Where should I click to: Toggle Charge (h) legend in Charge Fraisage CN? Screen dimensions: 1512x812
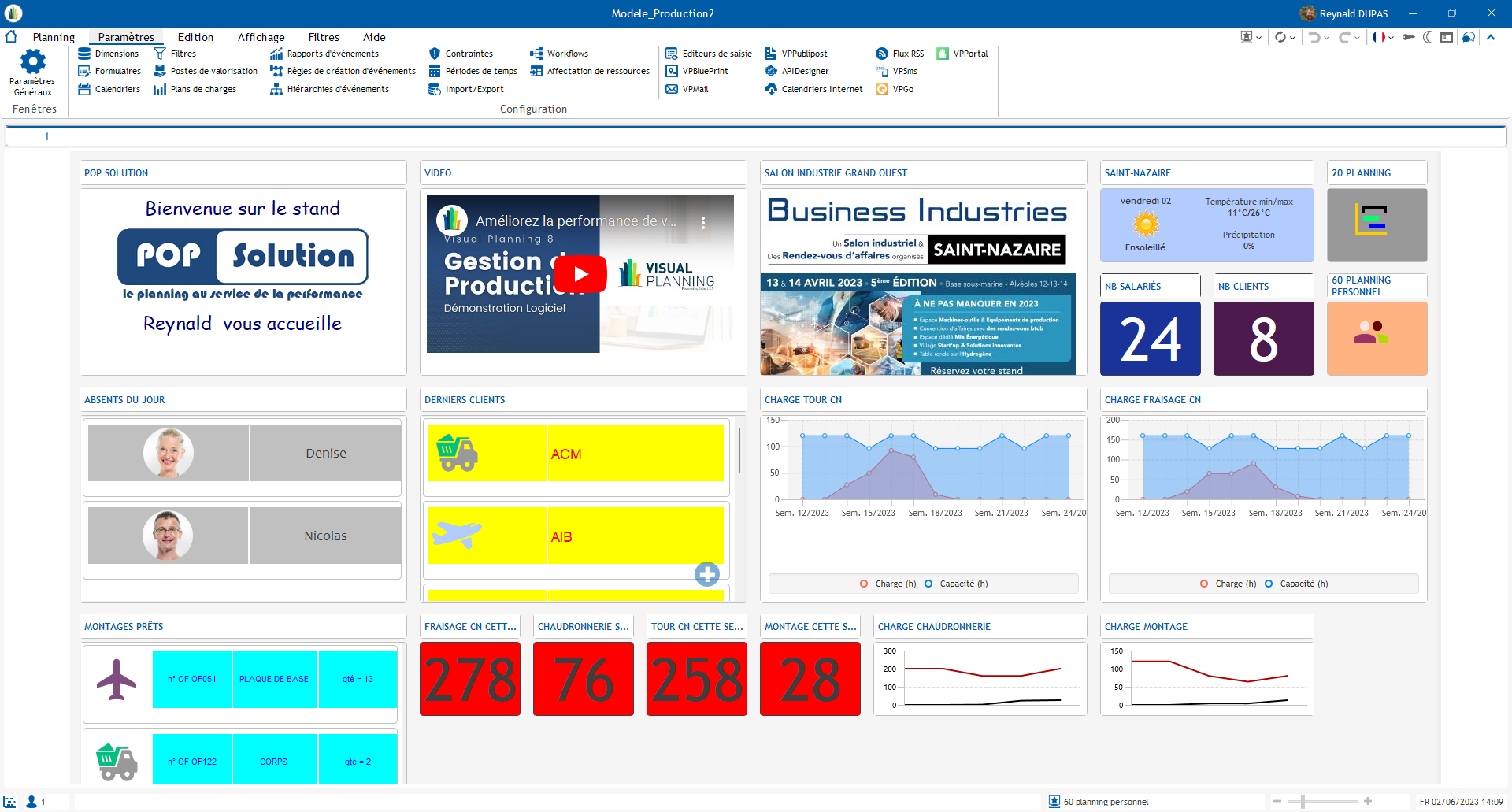(x=1228, y=584)
